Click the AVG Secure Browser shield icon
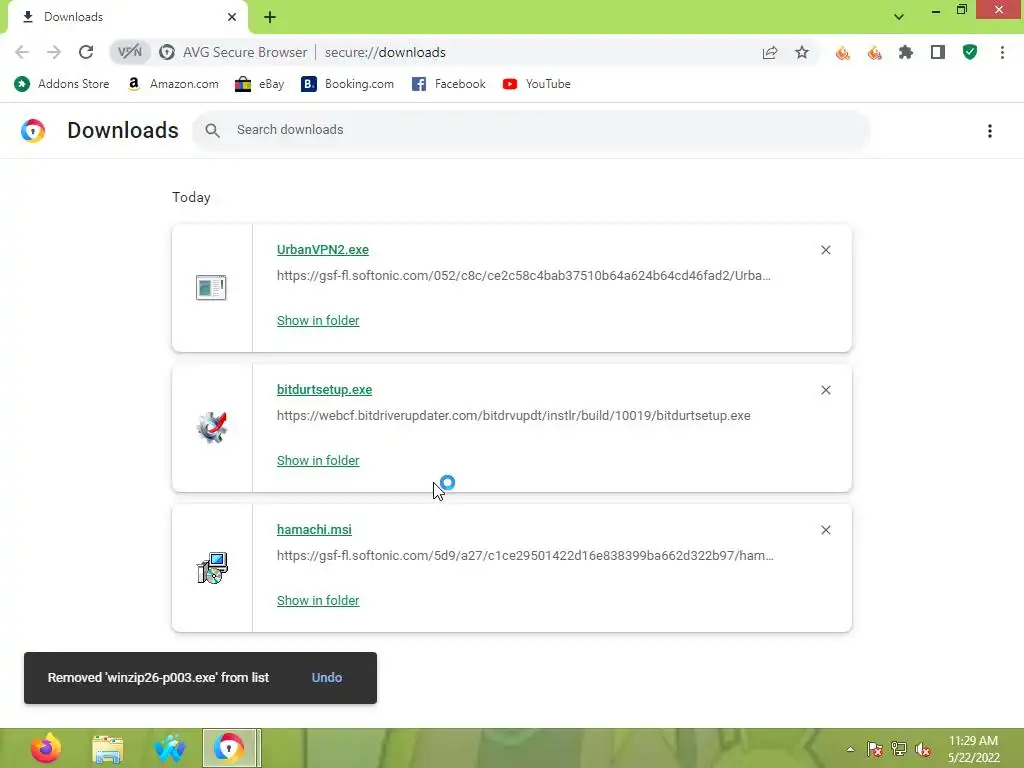This screenshot has height=768, width=1024. click(x=167, y=52)
